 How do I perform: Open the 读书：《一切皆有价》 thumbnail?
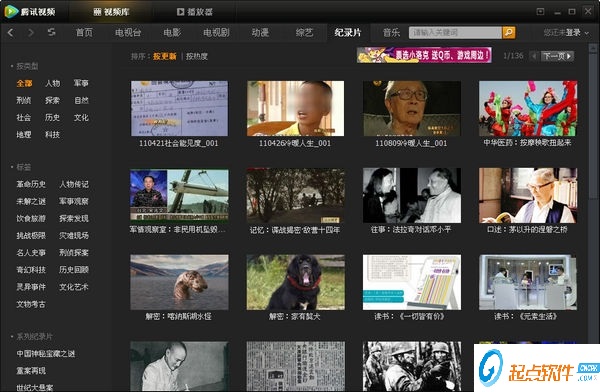click(x=412, y=282)
